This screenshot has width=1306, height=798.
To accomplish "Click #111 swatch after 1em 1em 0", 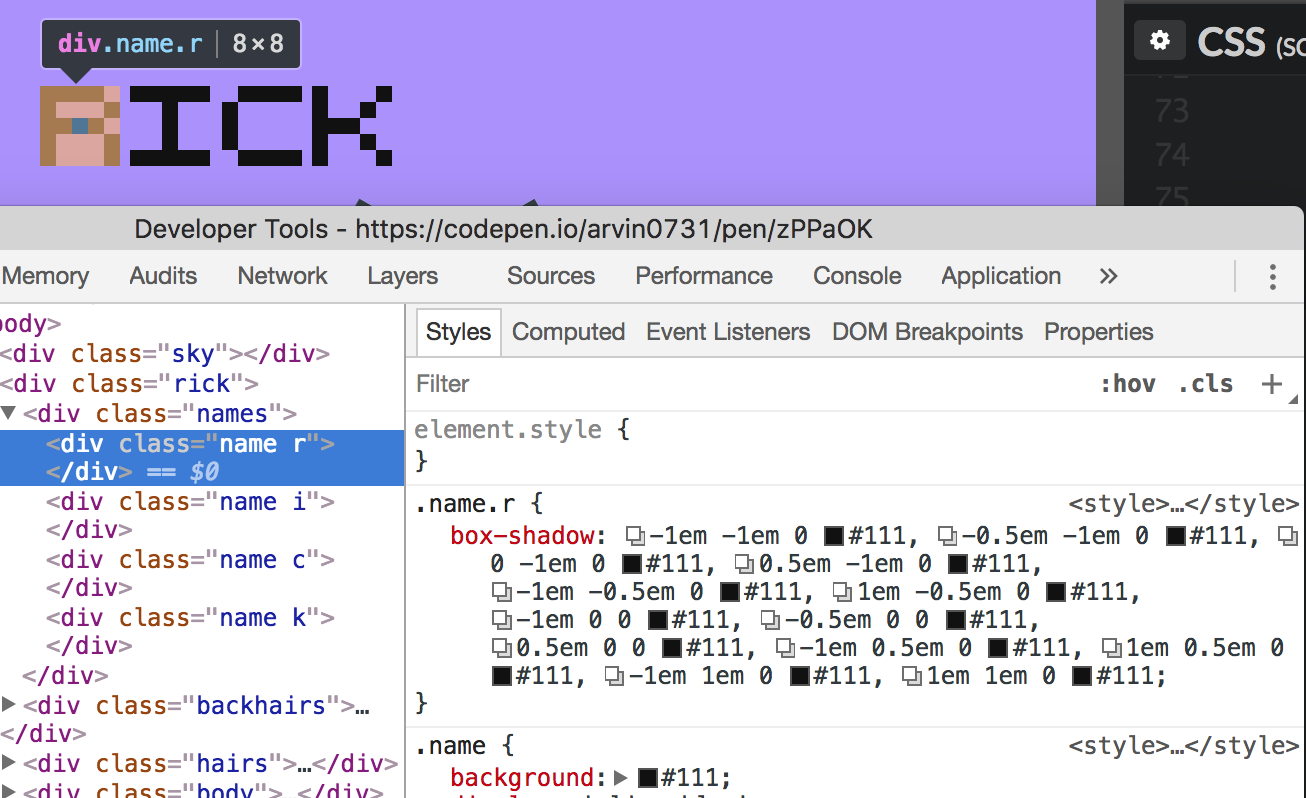I will tap(1081, 677).
